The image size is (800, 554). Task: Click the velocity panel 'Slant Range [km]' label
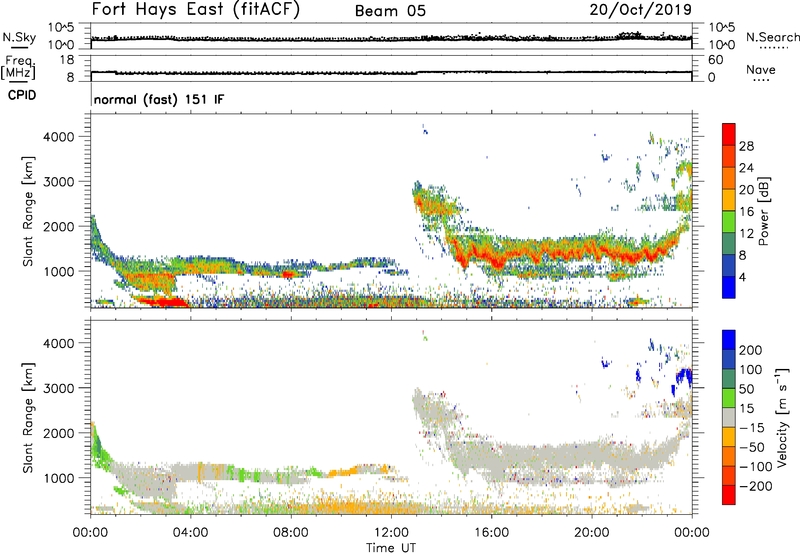pos(28,418)
